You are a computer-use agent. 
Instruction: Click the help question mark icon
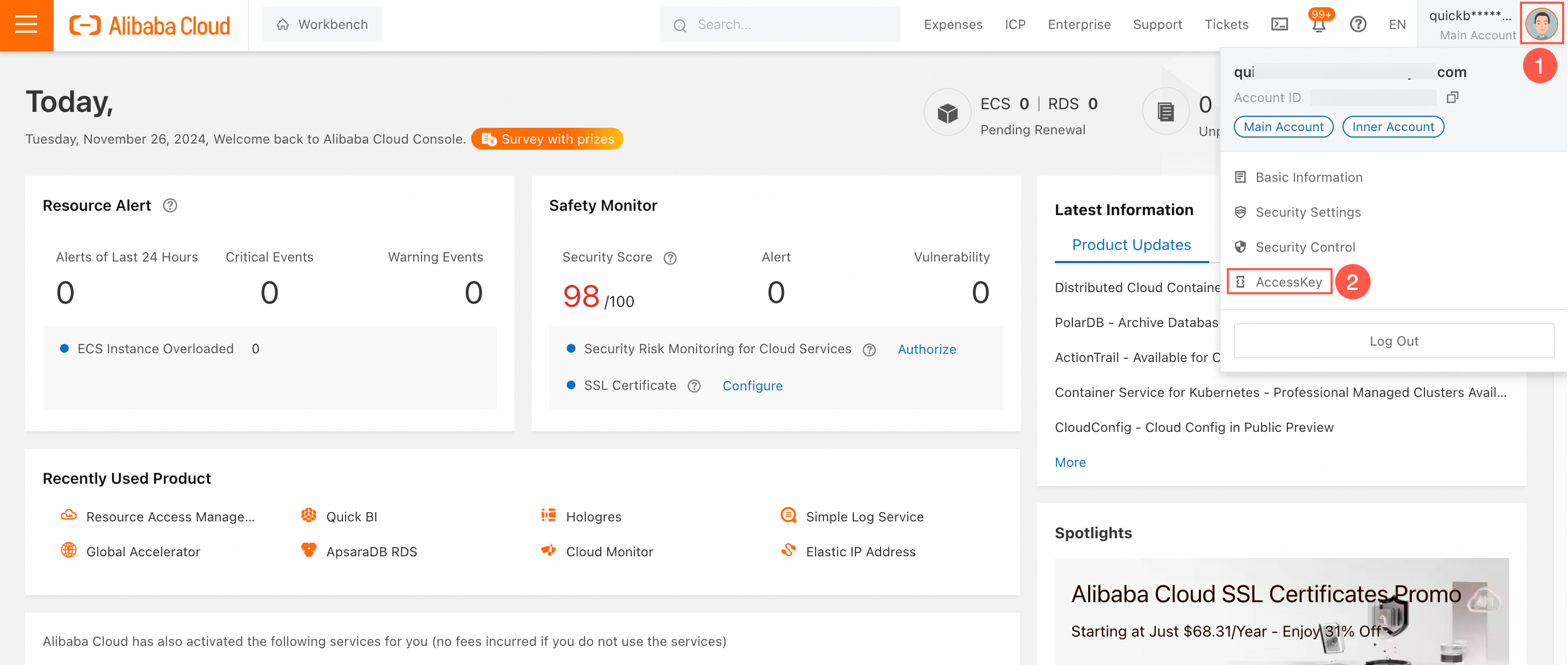pyautogui.click(x=1358, y=25)
